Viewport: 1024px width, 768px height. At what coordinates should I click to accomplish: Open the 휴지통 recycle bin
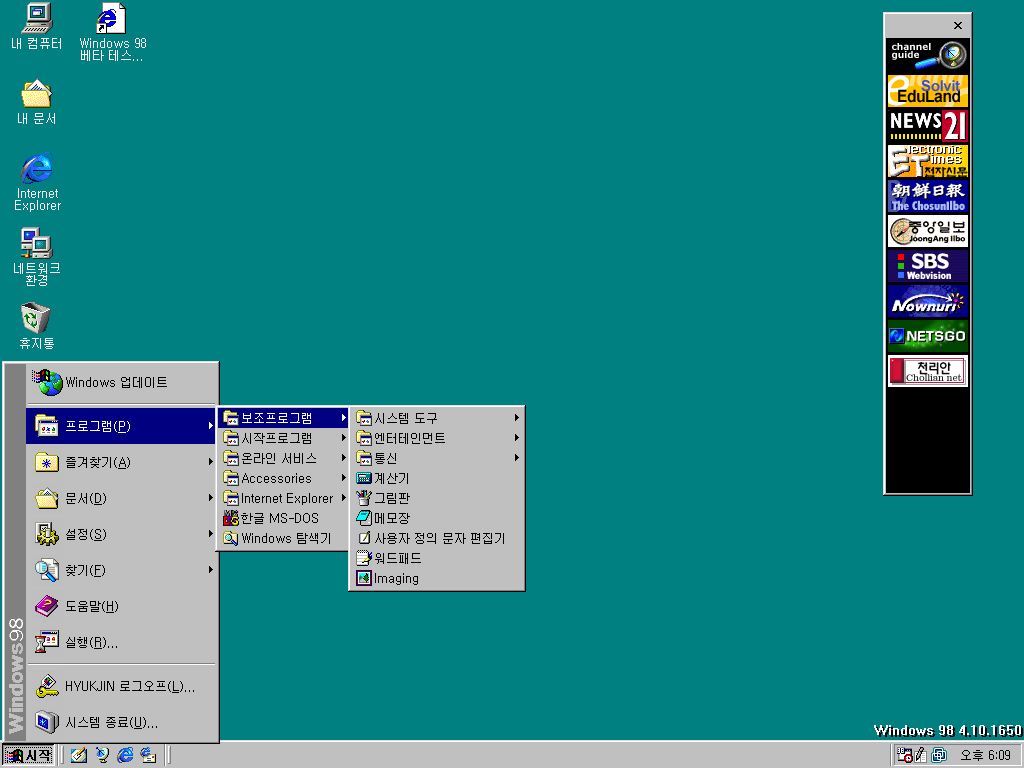[x=37, y=325]
